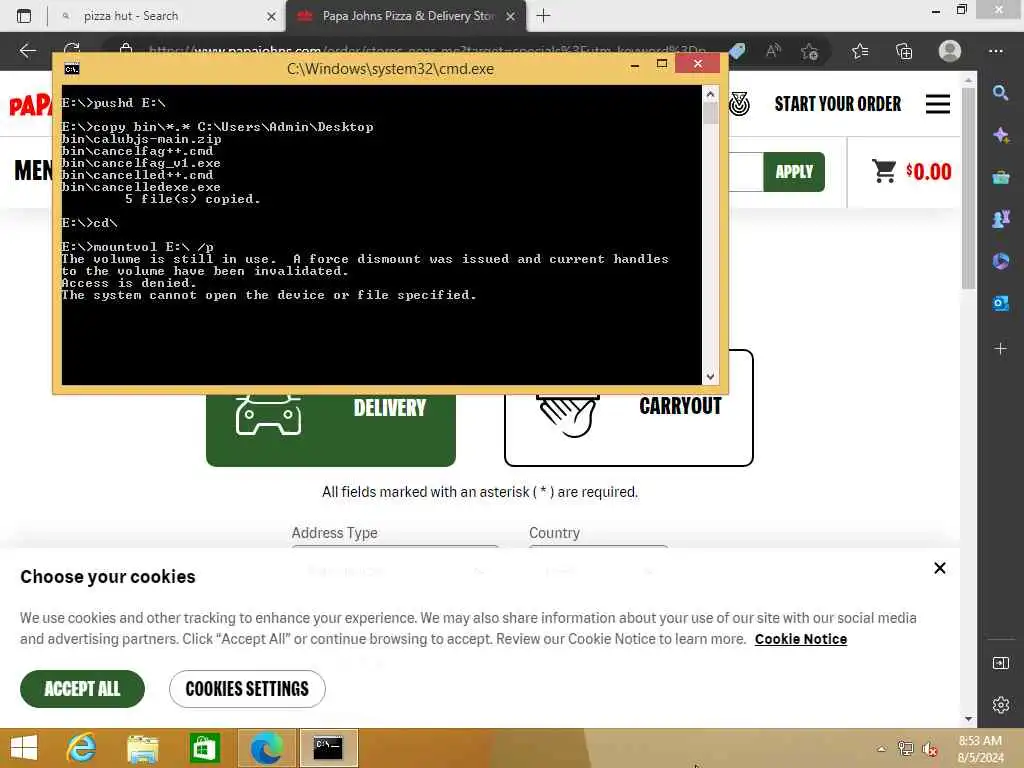Open the Games chess sidebar icon
Viewport: 1024px width, 768px height.
tap(1000, 219)
